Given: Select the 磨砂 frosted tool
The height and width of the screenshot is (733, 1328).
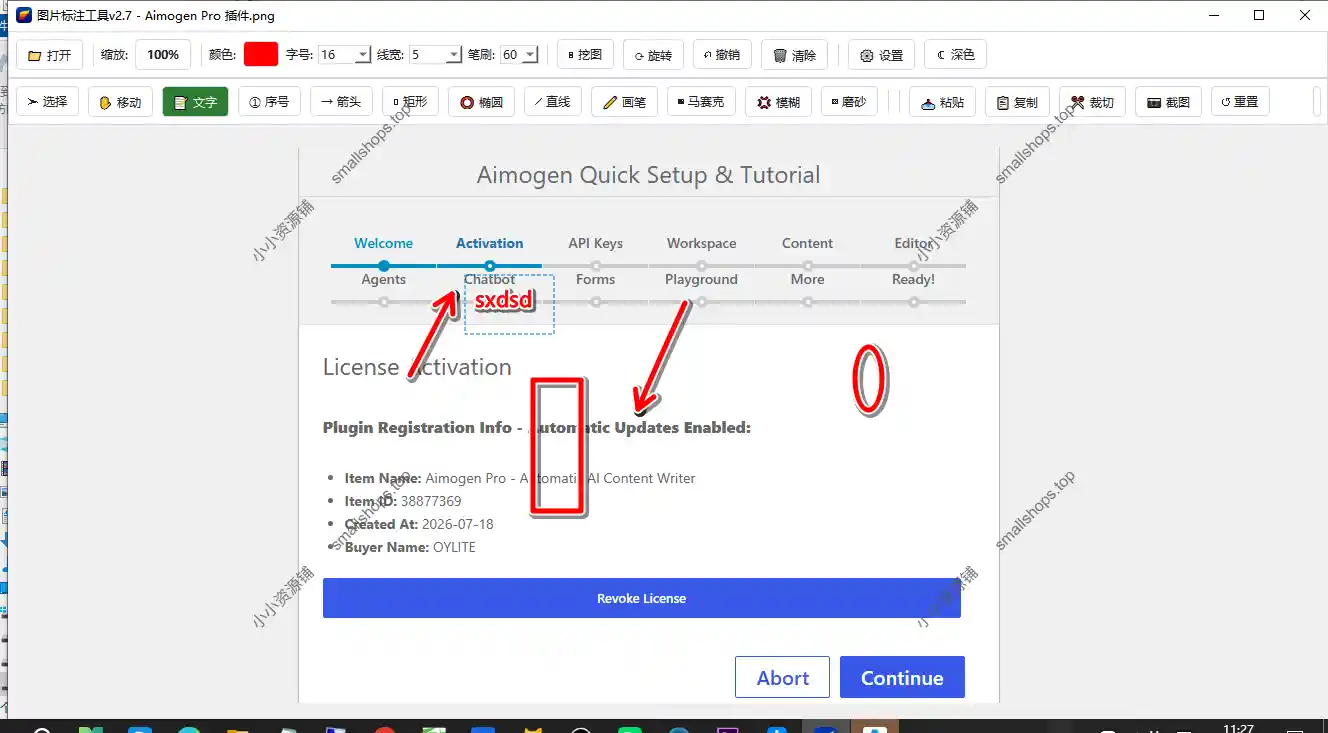Looking at the screenshot, I should pyautogui.click(x=849, y=102).
